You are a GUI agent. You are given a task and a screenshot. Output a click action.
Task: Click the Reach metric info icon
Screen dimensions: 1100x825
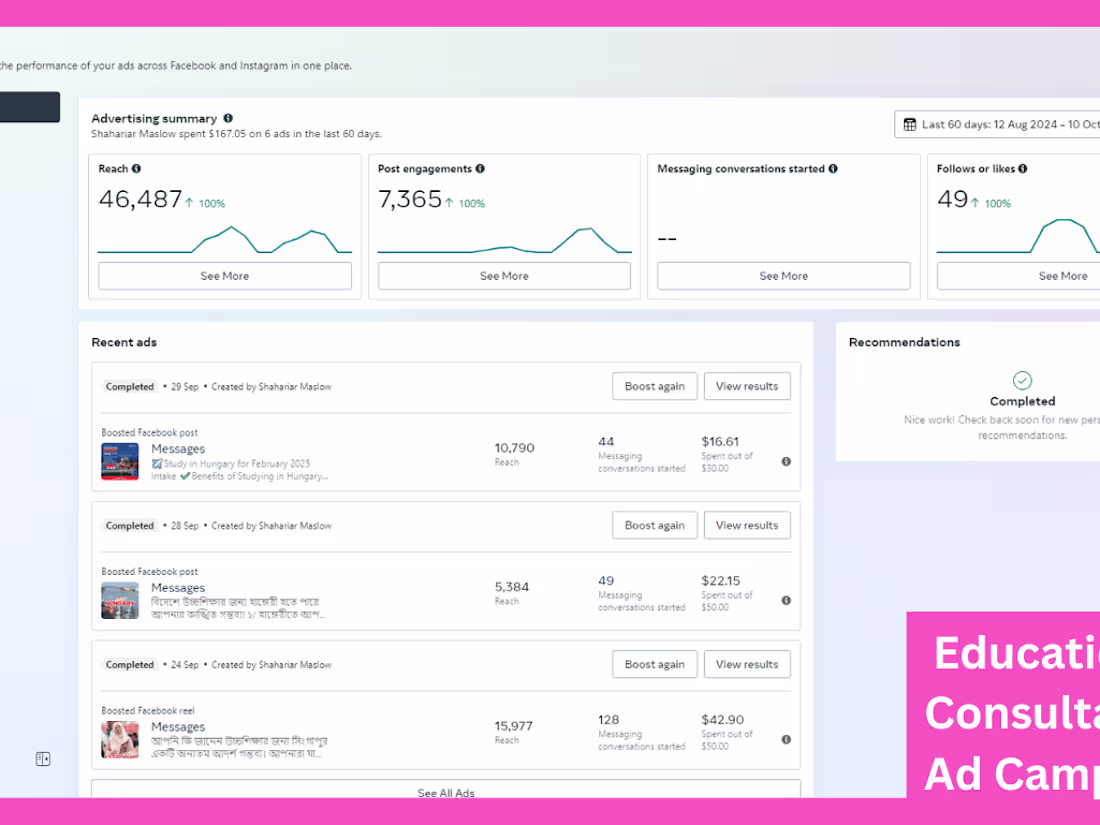pos(138,168)
